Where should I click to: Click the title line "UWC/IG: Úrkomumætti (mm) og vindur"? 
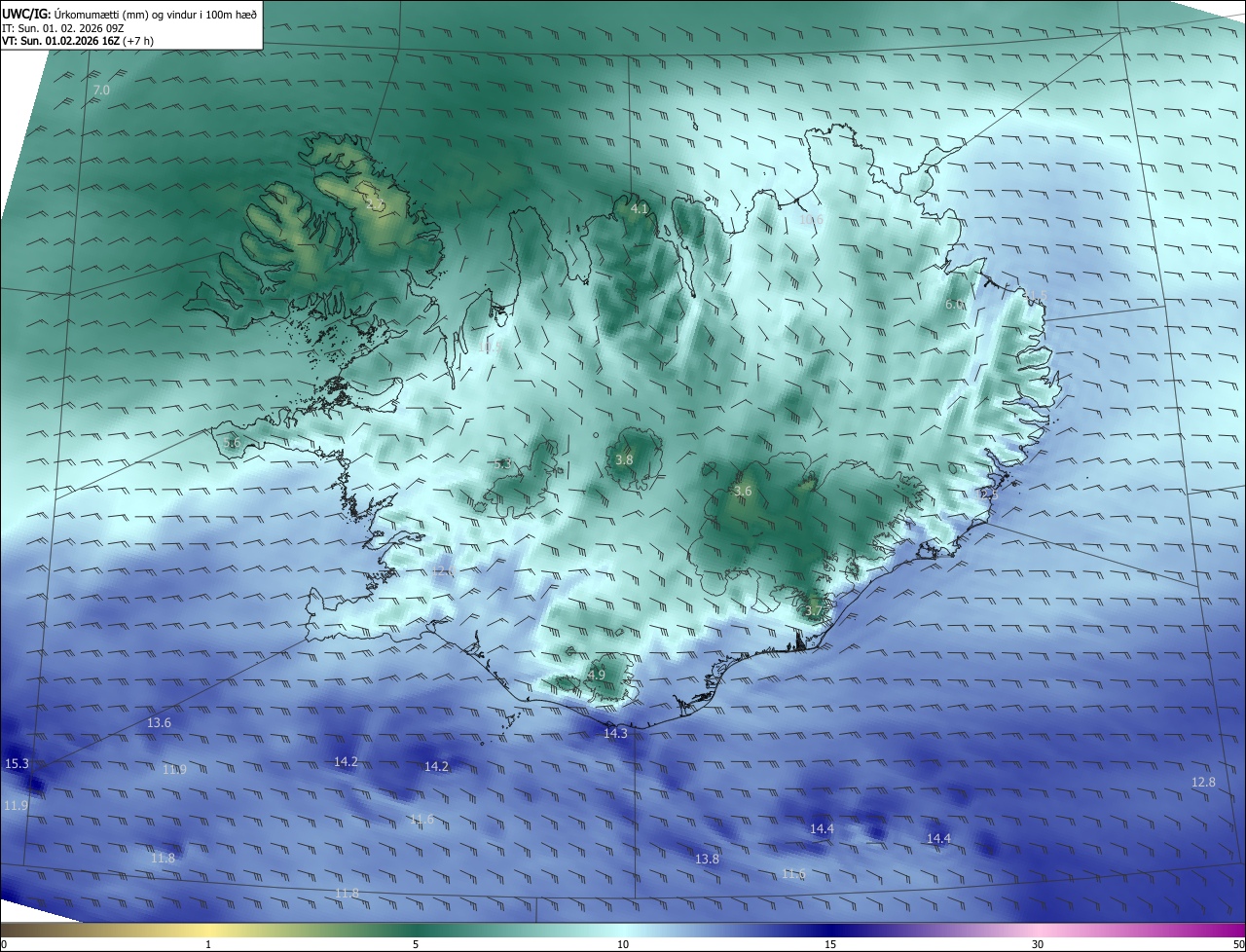click(129, 13)
